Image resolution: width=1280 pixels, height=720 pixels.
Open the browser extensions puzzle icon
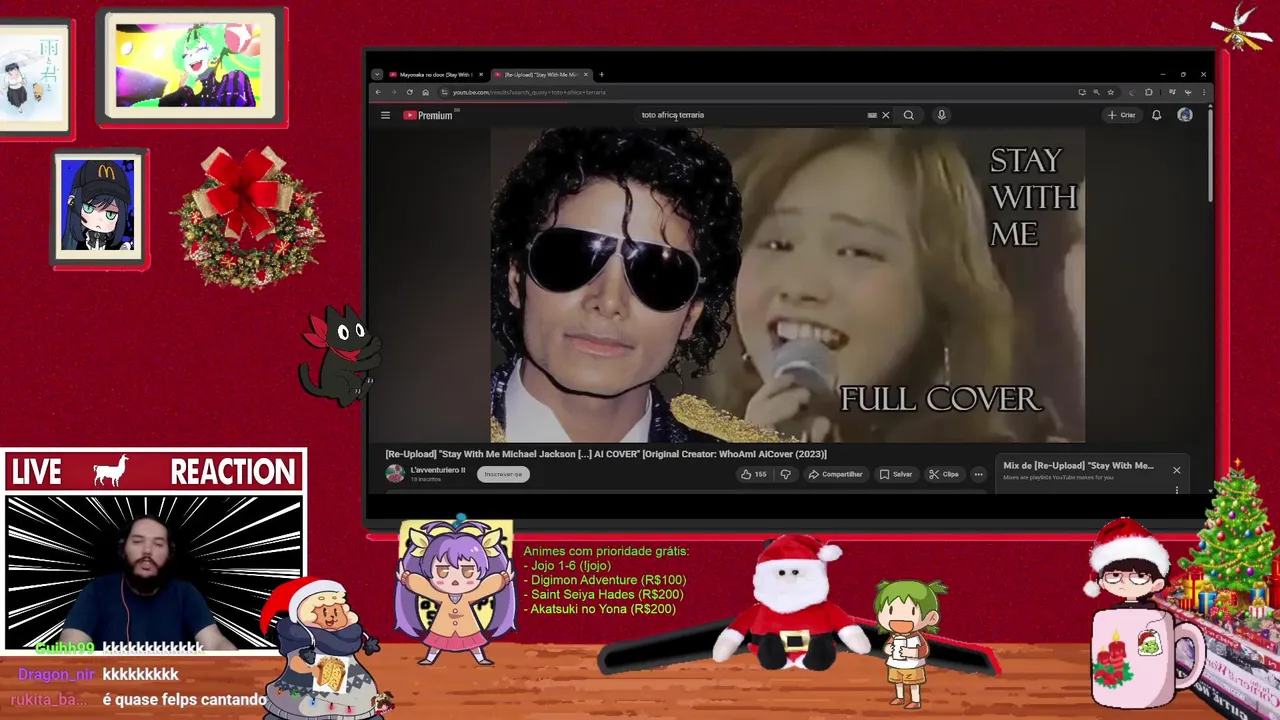point(1149,92)
